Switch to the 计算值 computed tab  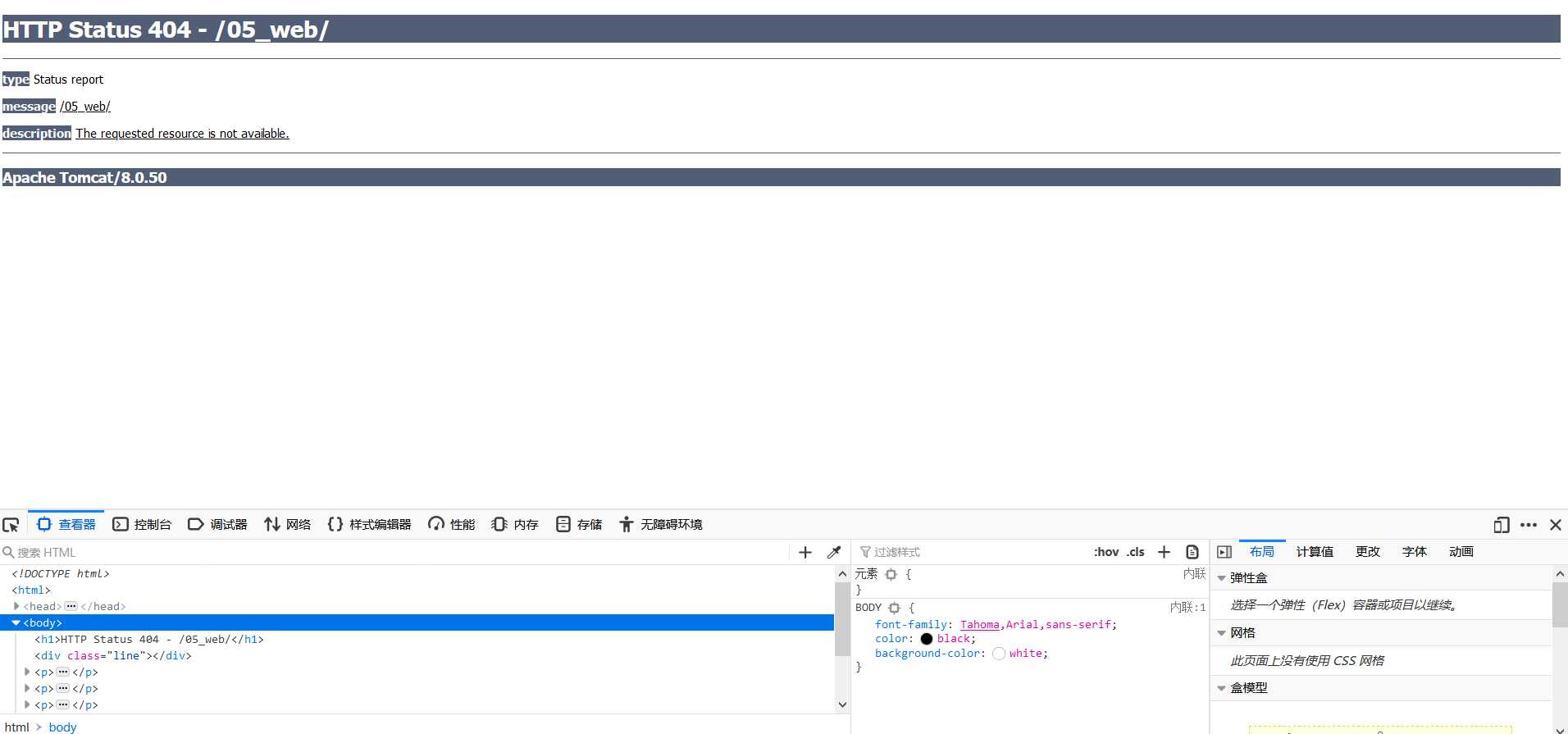pos(1315,552)
